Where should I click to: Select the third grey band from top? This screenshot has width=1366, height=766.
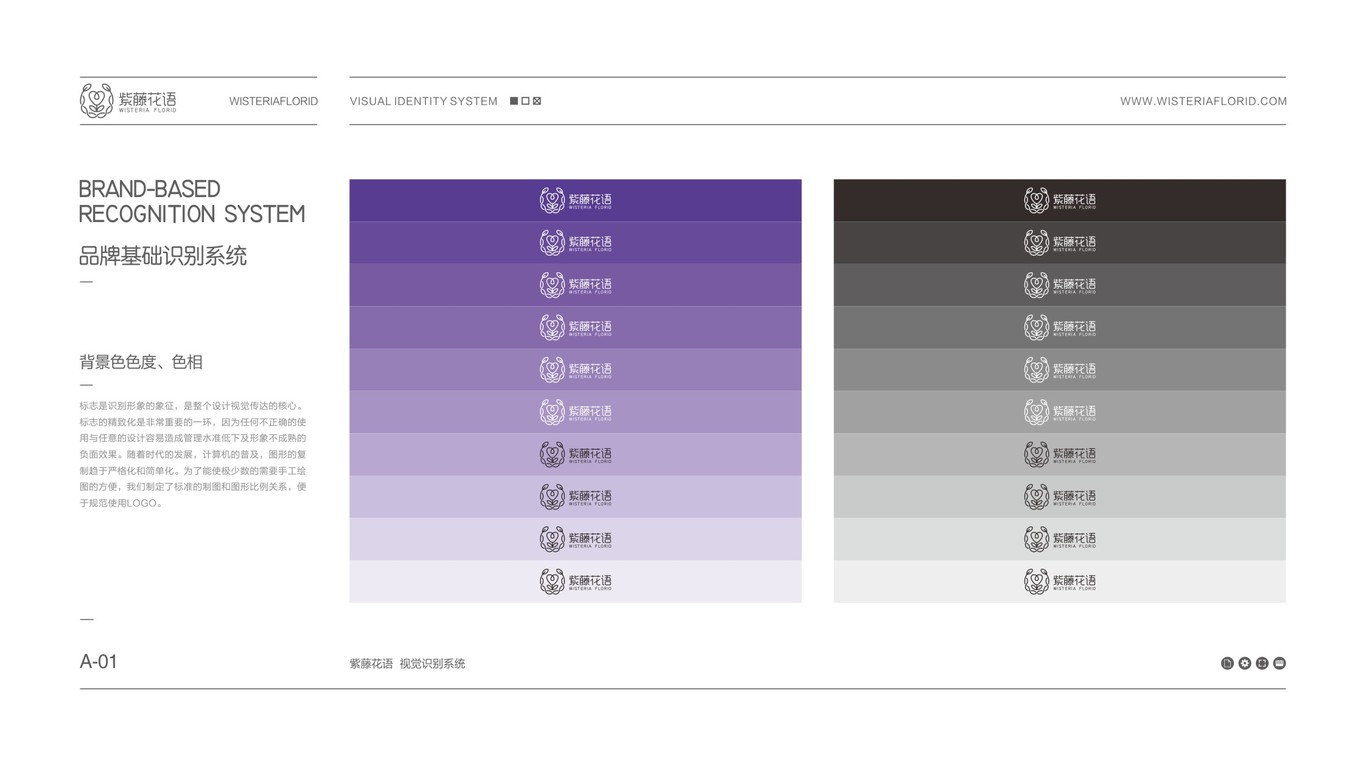1060,285
